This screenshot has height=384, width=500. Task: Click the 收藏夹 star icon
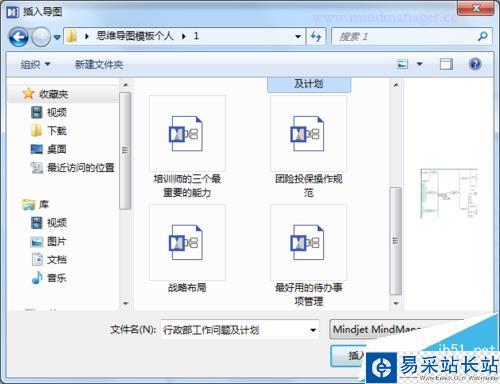pyautogui.click(x=28, y=94)
